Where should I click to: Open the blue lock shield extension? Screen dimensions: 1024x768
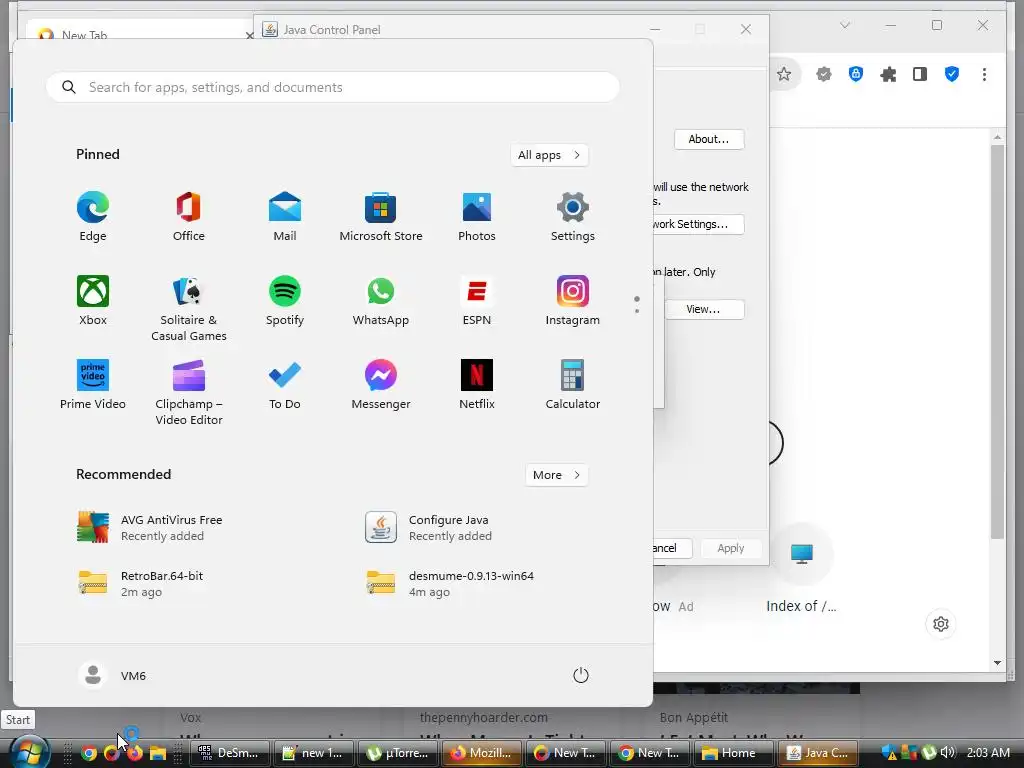click(x=856, y=74)
